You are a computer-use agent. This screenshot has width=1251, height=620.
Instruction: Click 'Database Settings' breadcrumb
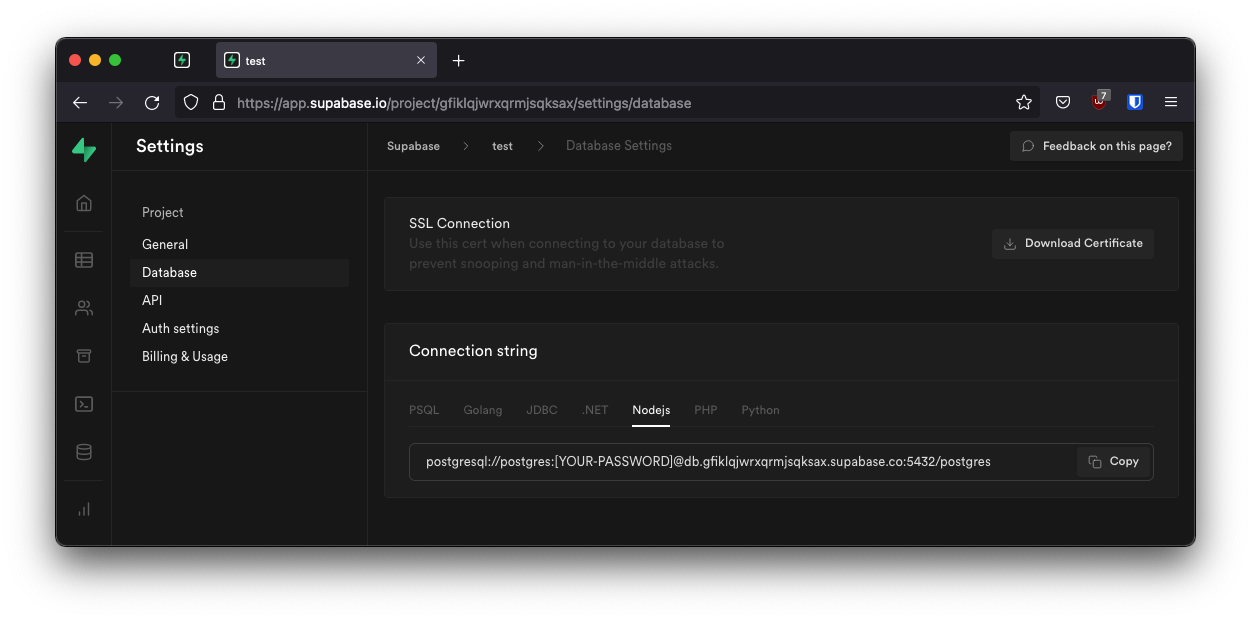coord(619,146)
